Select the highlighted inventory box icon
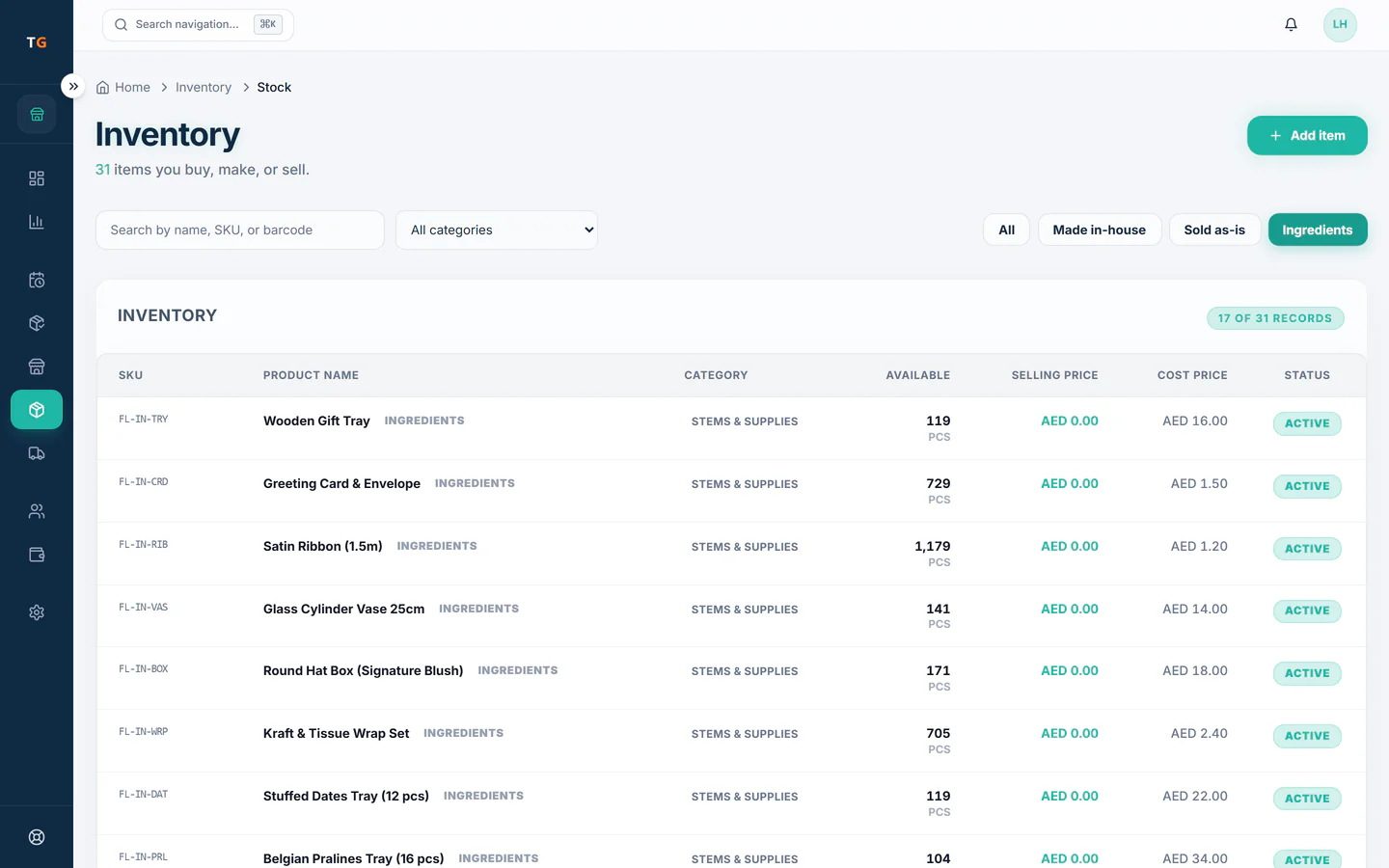Viewport: 1389px width, 868px height. [37, 410]
